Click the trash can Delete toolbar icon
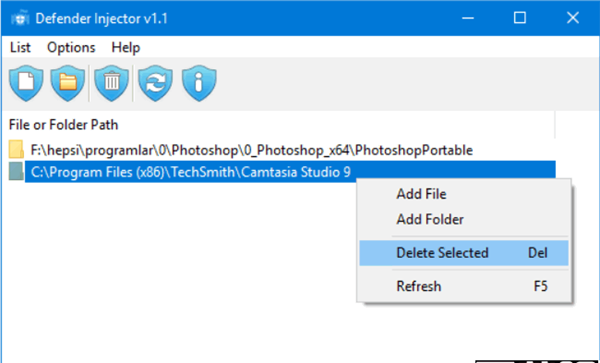The width and height of the screenshot is (600, 363). click(111, 83)
